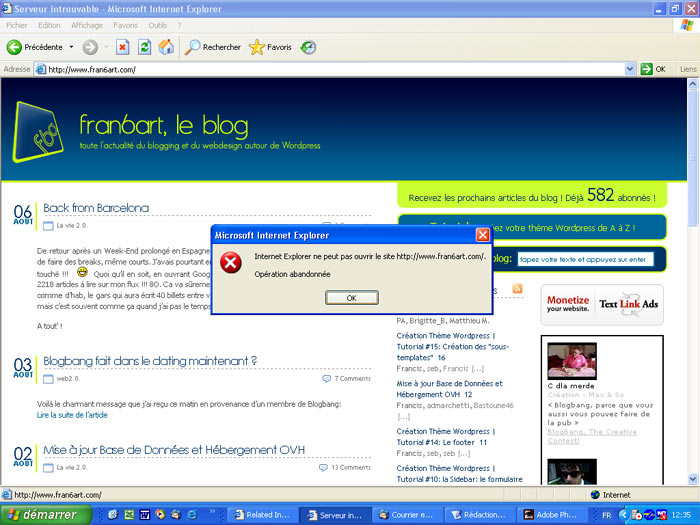
Task: Open the Edition menu
Action: (x=49, y=25)
